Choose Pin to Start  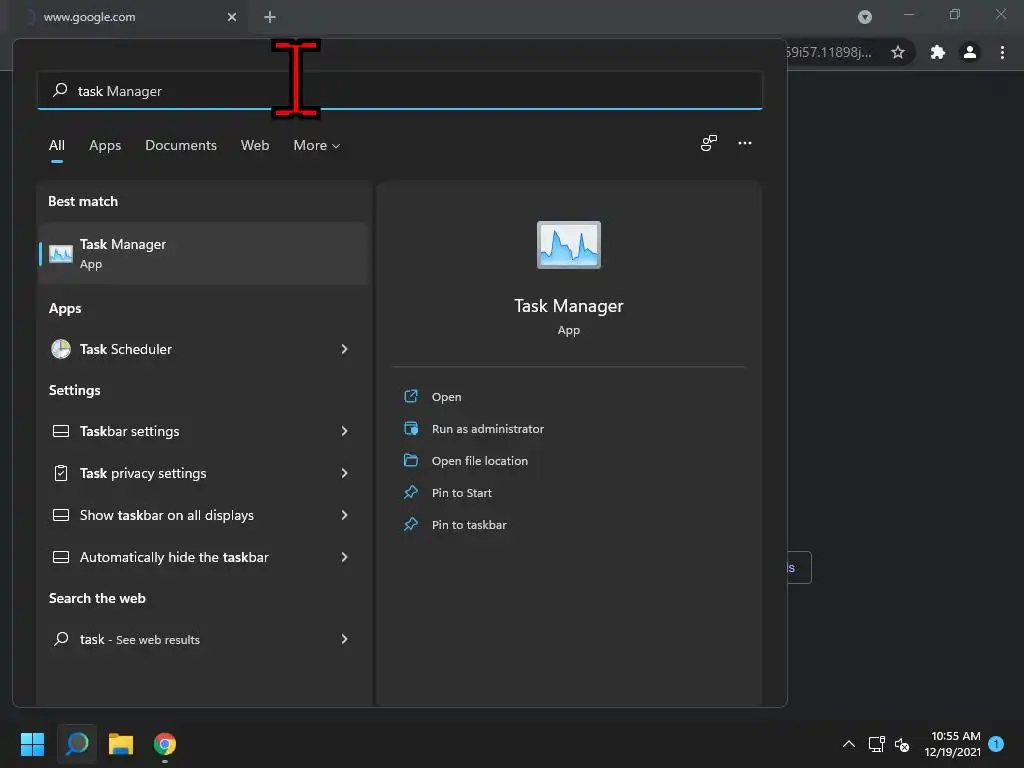462,493
